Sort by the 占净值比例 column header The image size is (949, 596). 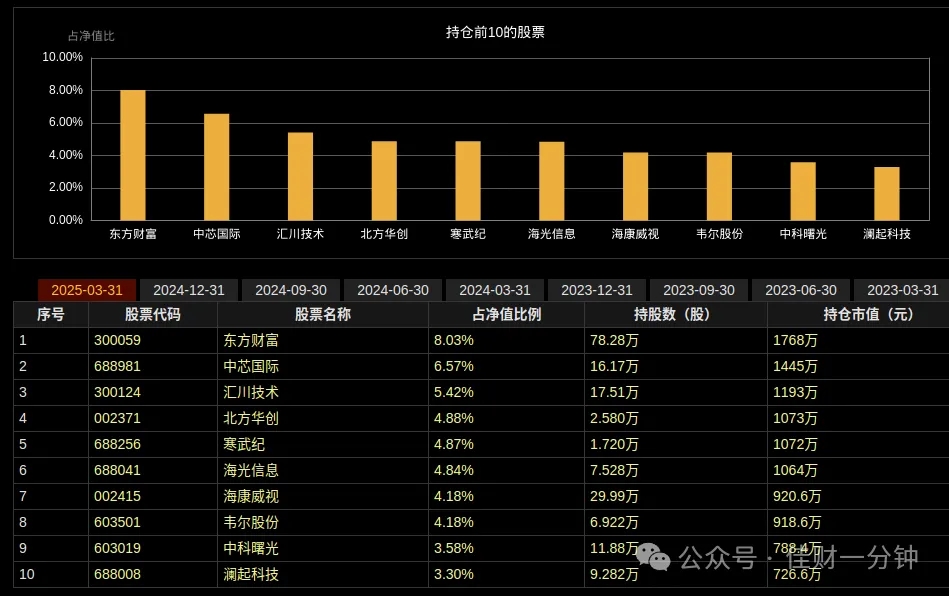(x=507, y=315)
